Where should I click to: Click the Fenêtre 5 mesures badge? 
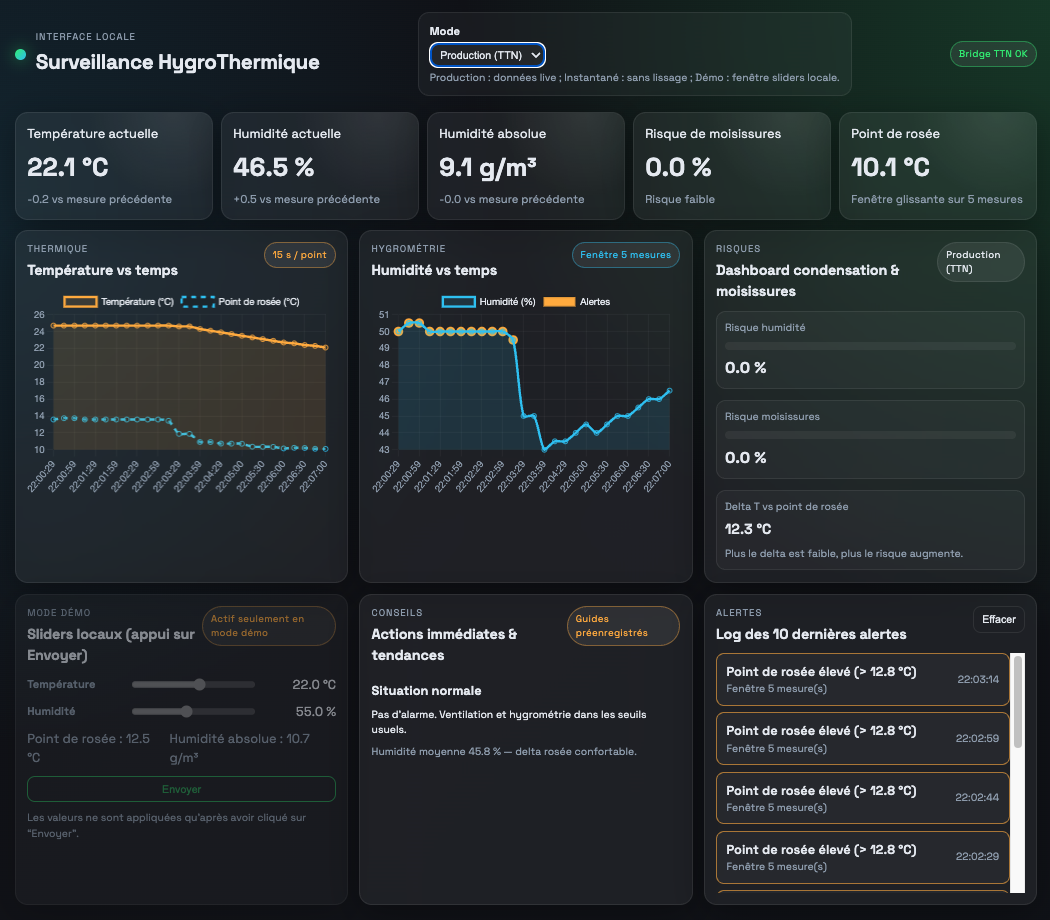pyautogui.click(x=625, y=255)
